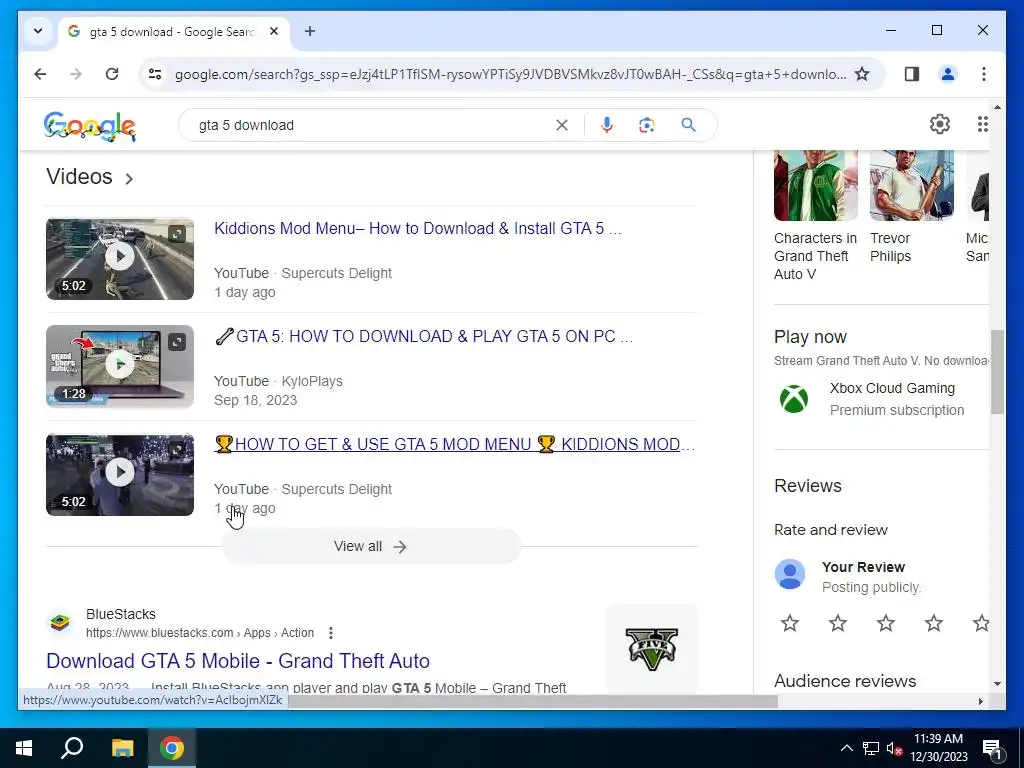Search by image with Google Lens
The height and width of the screenshot is (768, 1024).
coord(647,125)
